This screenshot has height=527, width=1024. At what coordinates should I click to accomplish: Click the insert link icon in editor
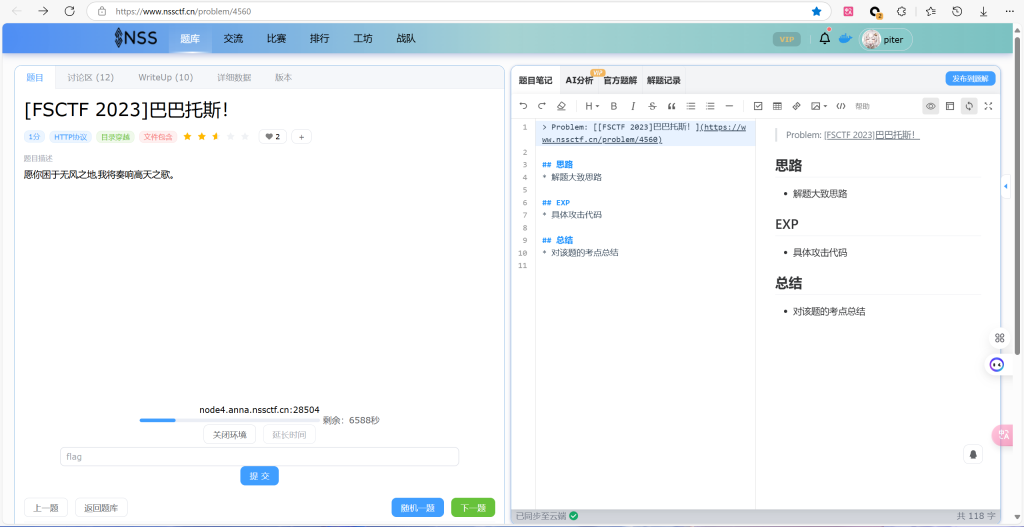click(796, 106)
